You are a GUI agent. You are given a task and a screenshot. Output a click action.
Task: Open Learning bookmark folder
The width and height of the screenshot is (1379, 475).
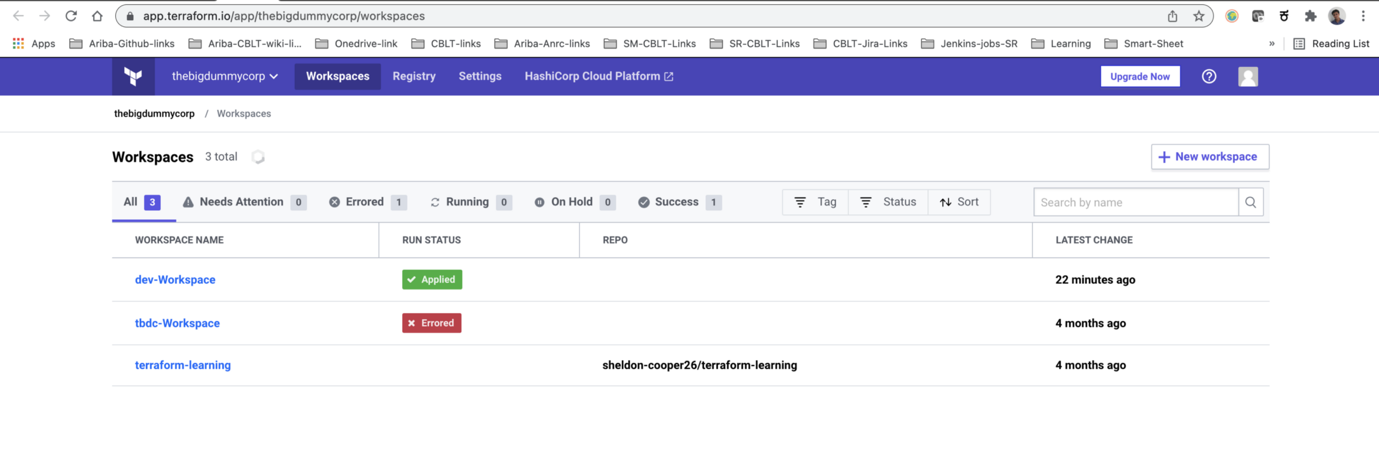point(1060,44)
